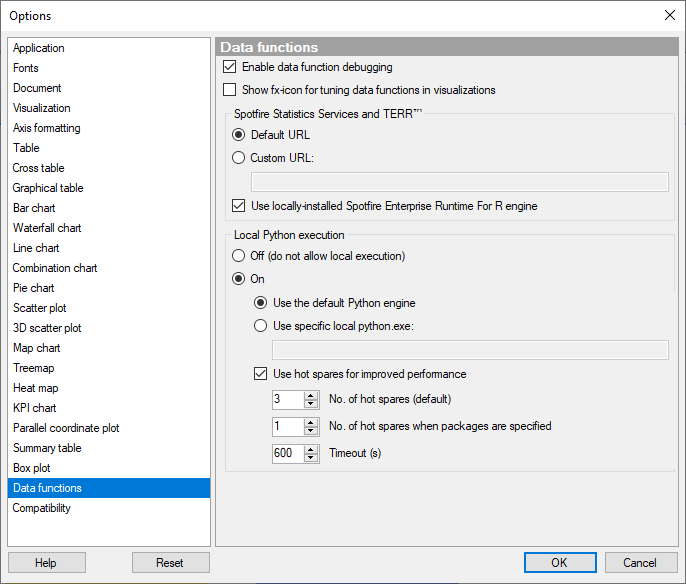Select Line chart in options list

point(109,248)
